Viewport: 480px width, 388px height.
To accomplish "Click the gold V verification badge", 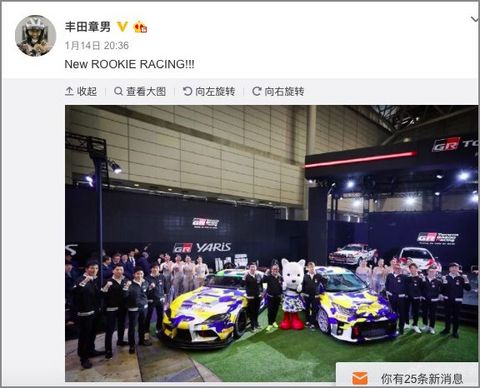I will coord(122,27).
